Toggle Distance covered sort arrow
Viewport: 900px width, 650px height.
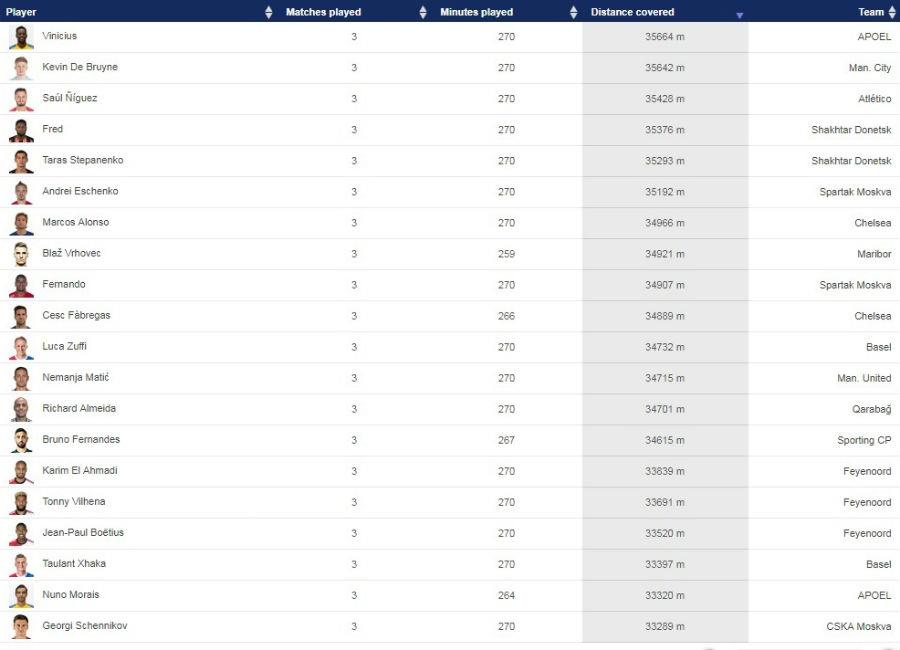[x=739, y=16]
